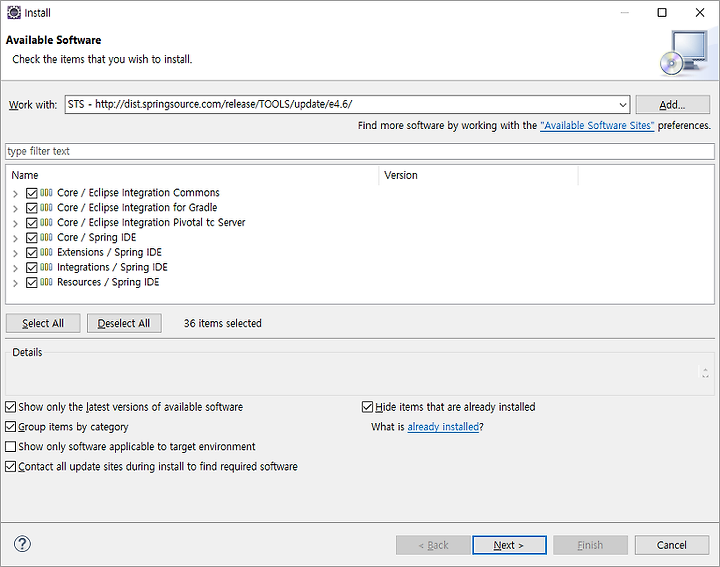Click category icon for Pivotal tc Server
This screenshot has height=567, width=720.
pyautogui.click(x=46, y=223)
